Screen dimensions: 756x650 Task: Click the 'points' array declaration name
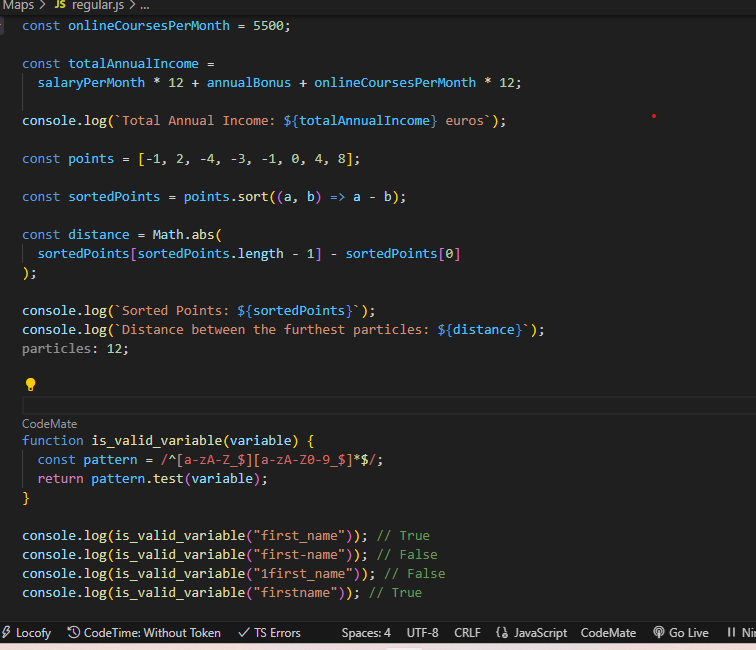[x=91, y=159]
